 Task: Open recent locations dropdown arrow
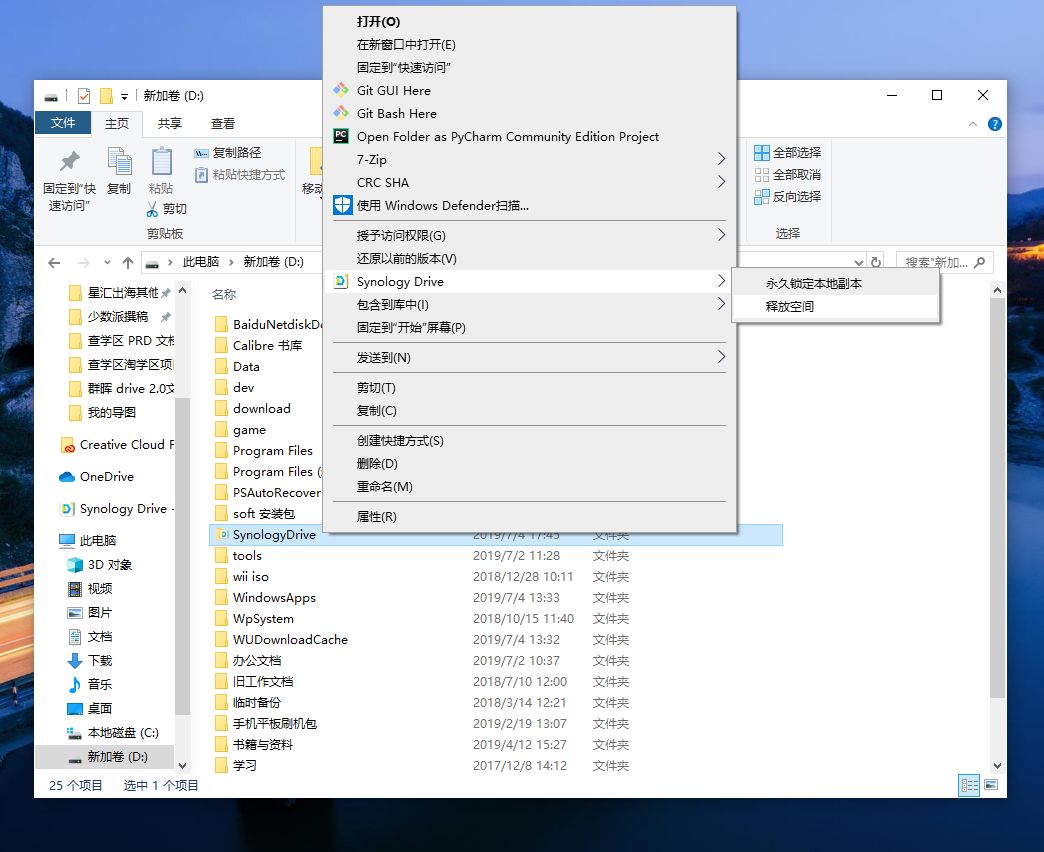pos(107,263)
